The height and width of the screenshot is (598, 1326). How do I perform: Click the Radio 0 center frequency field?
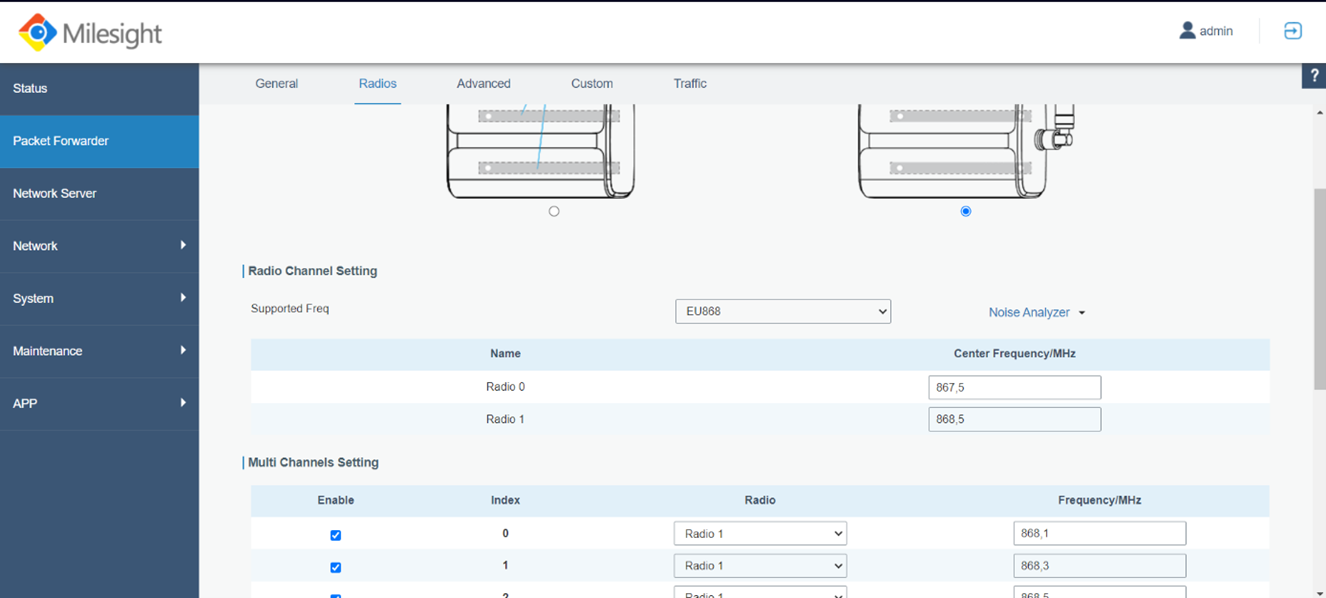click(x=1014, y=387)
